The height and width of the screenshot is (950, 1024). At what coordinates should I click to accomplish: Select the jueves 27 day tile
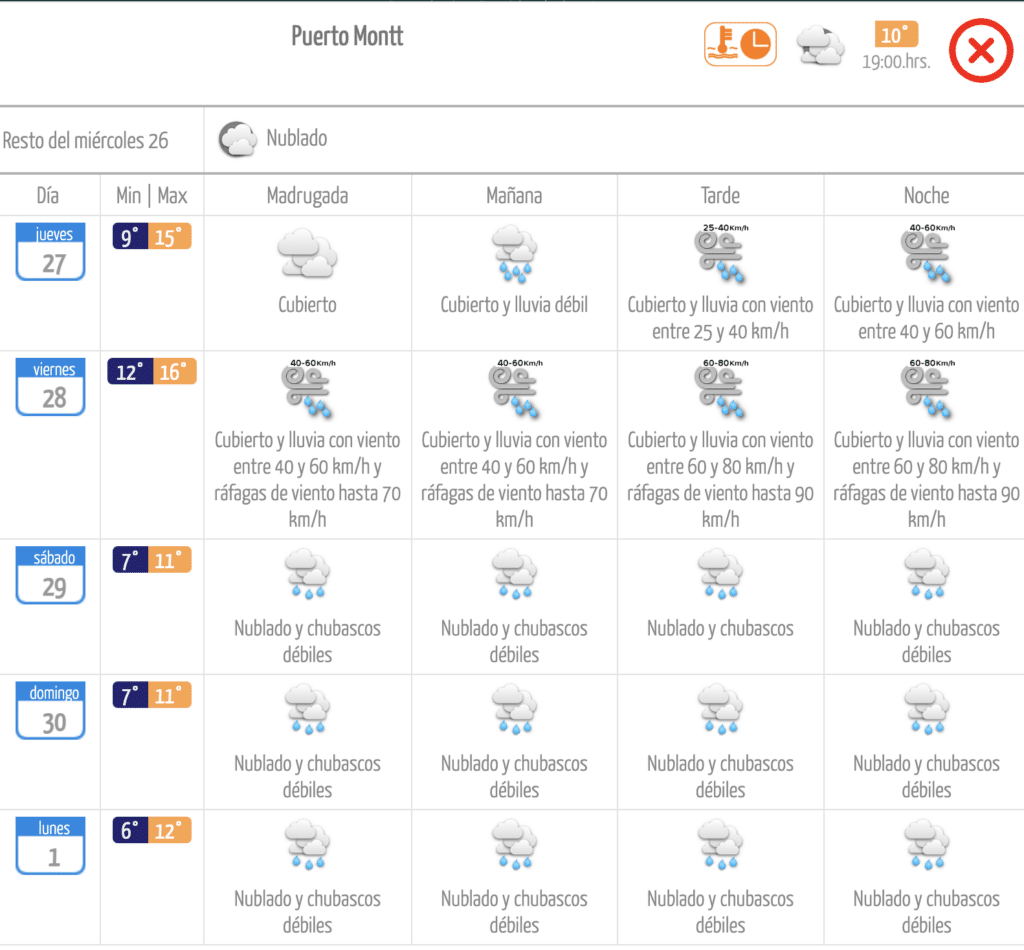[50, 252]
